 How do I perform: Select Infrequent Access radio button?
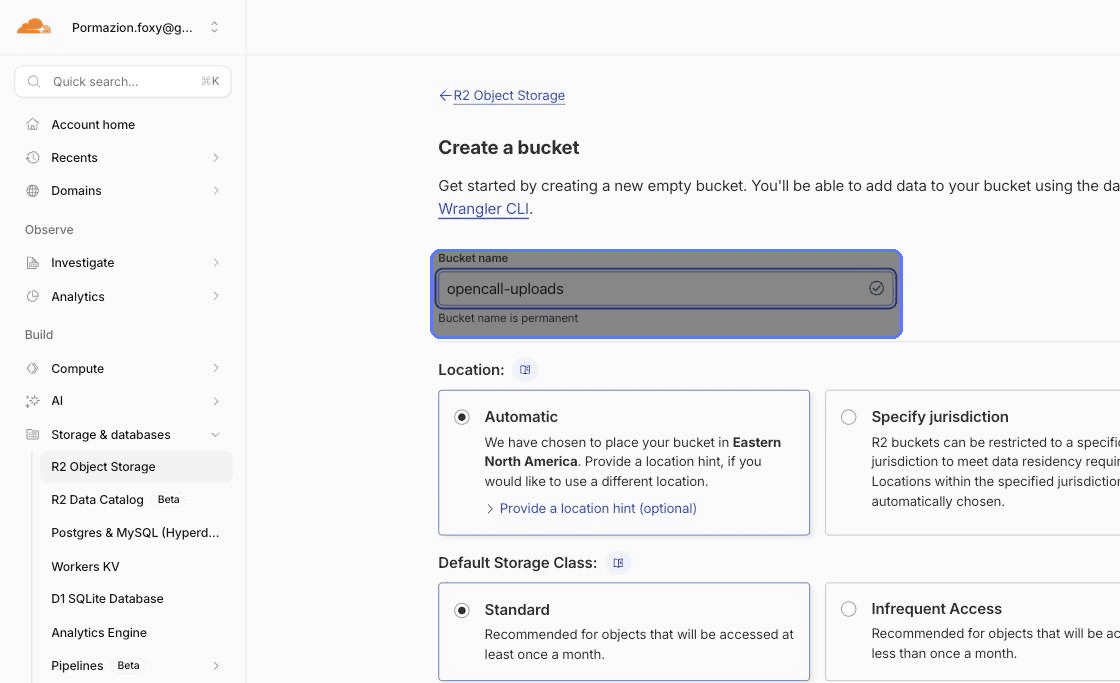[849, 609]
